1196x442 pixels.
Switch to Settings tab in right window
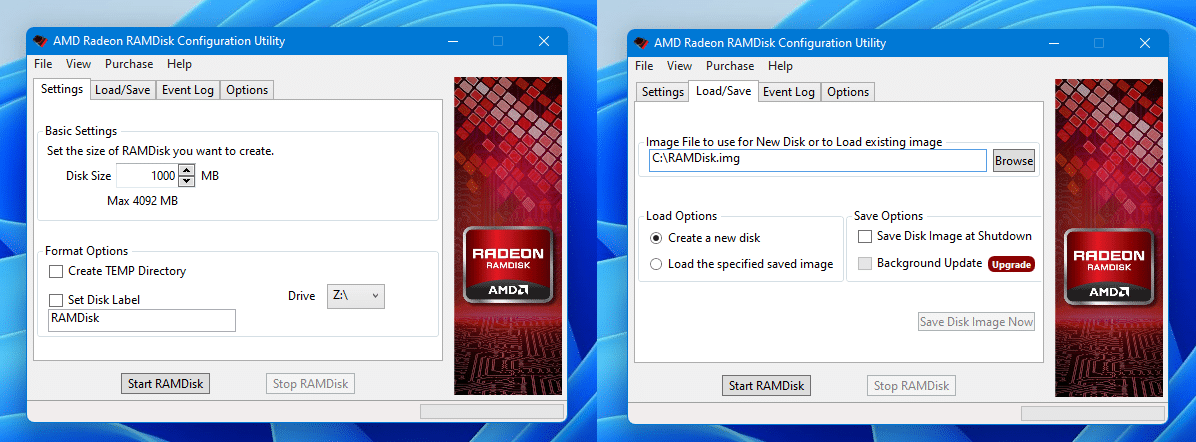coord(662,92)
